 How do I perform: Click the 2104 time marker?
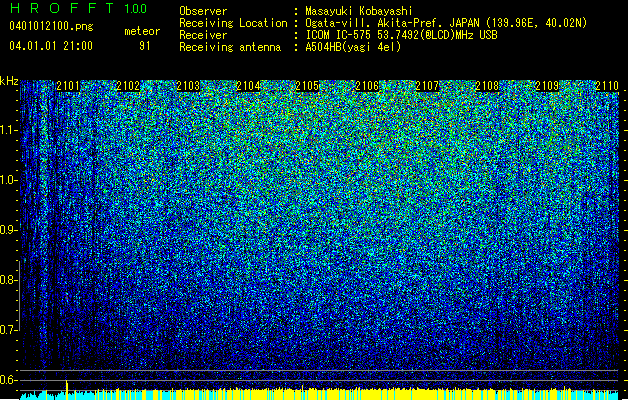click(248, 86)
